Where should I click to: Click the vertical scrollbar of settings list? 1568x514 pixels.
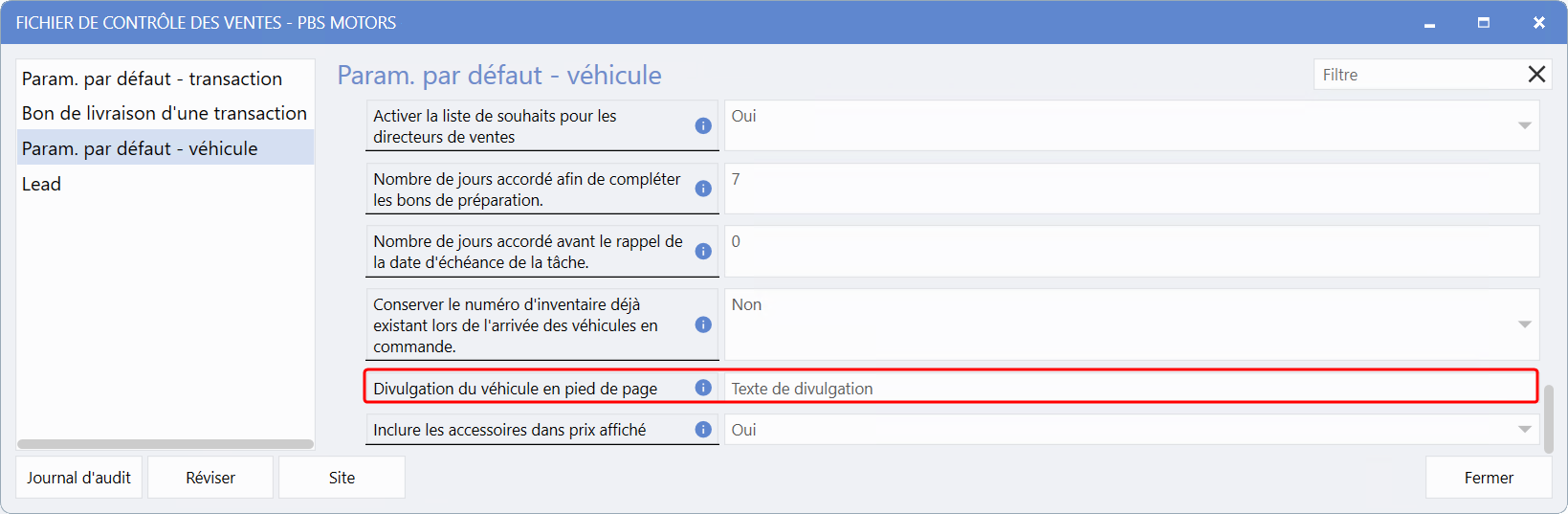click(x=1549, y=417)
